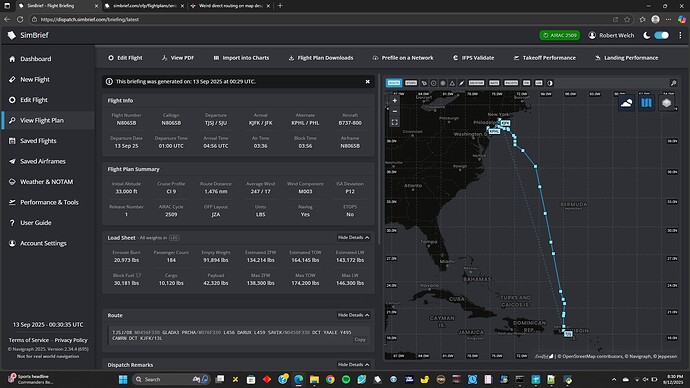690x388 pixels.
Task: Click the Block Fuel info icon
Action: pos(139,275)
